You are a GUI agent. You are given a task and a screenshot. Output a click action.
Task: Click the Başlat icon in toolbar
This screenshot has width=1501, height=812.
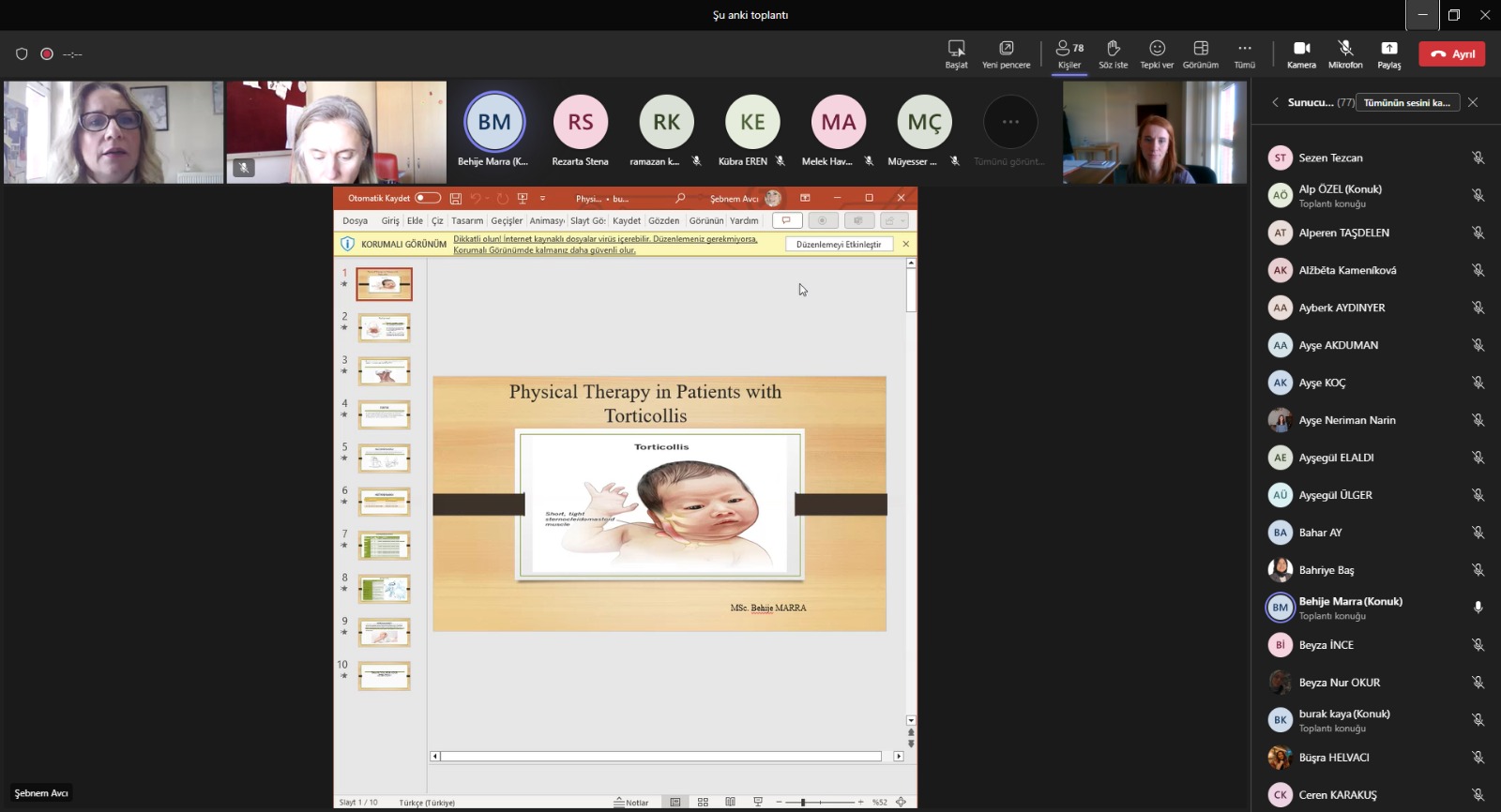tap(956, 53)
